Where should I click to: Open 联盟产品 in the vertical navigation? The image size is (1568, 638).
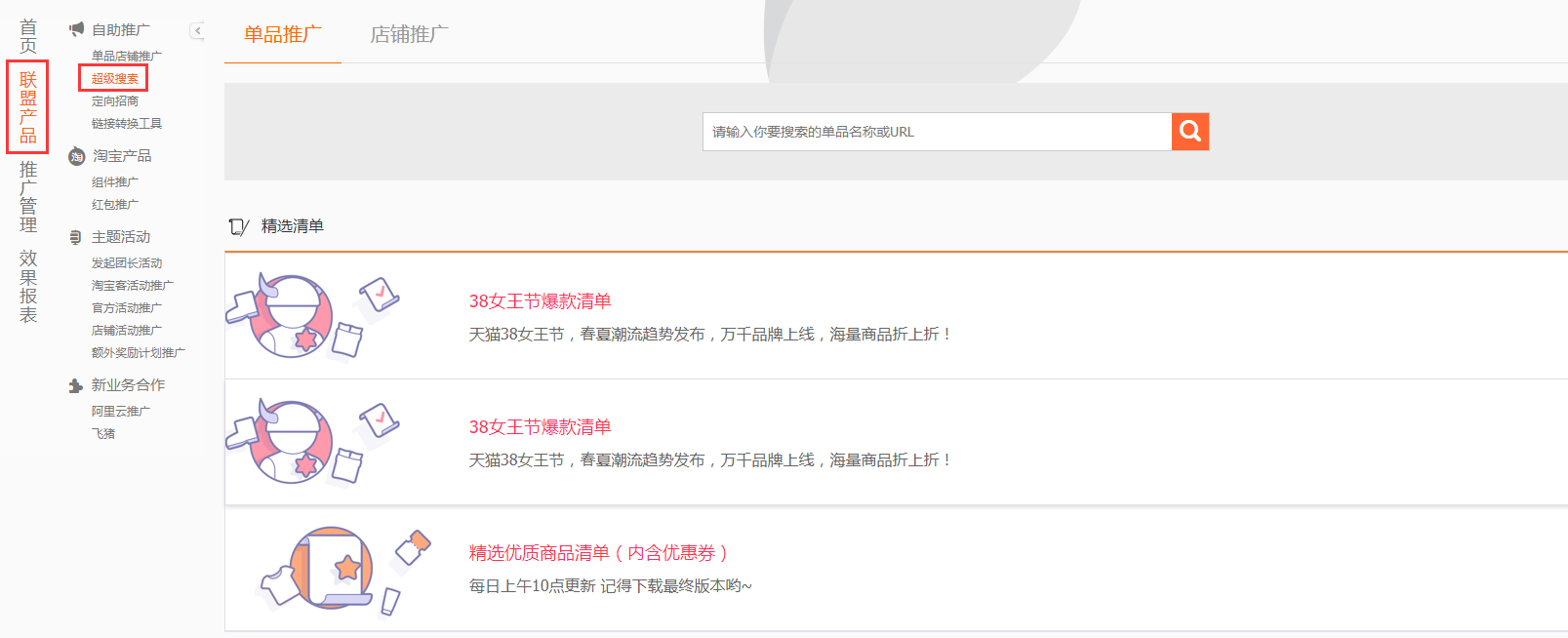[28, 107]
